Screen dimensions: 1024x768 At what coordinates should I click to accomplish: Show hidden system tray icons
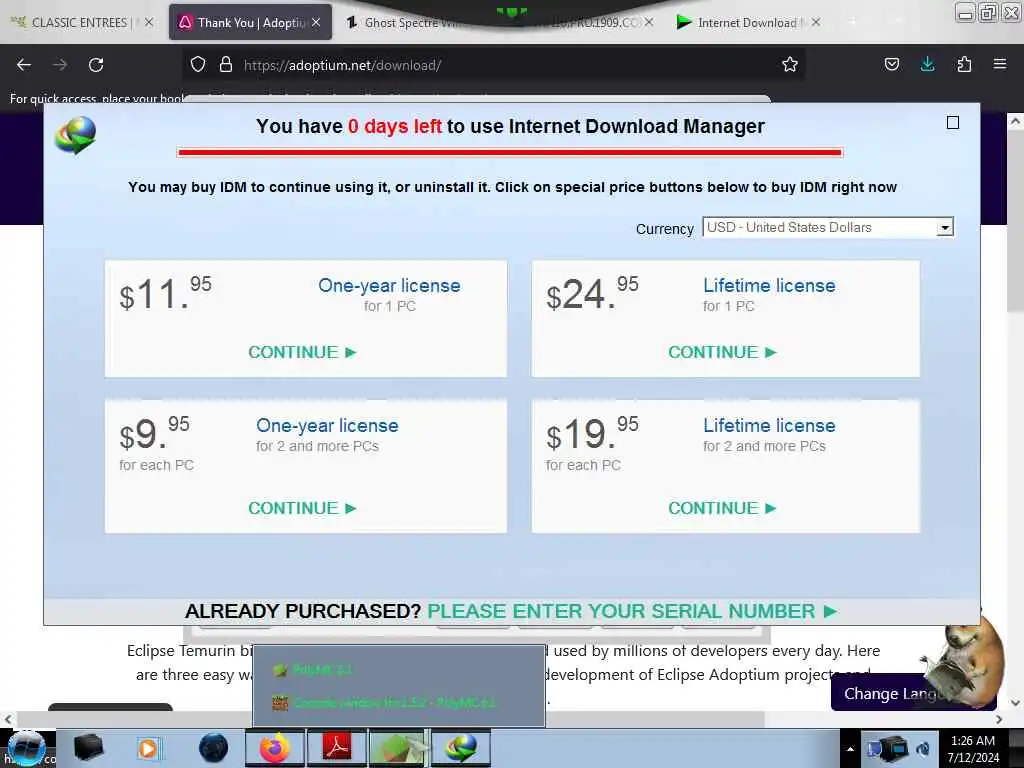point(850,749)
